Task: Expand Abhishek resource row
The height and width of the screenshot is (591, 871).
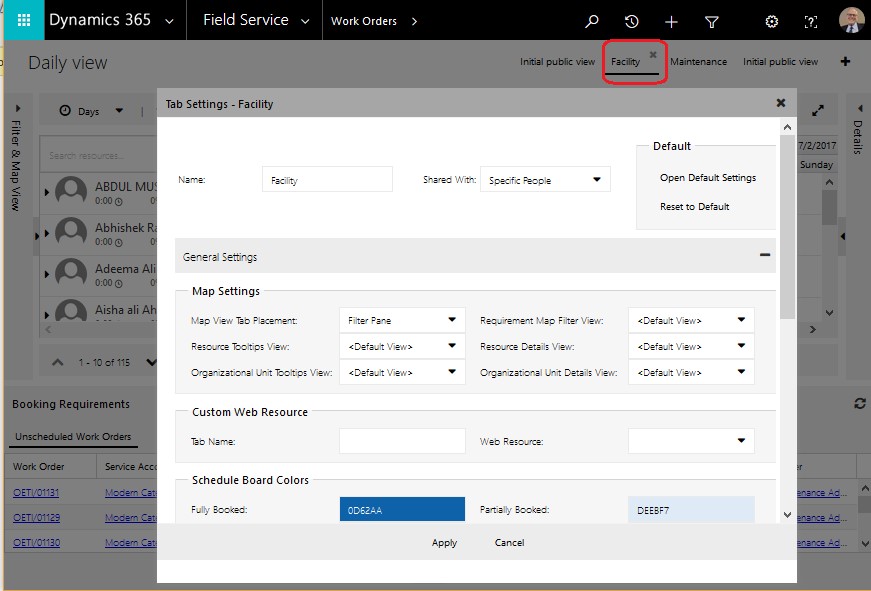Action: tap(47, 233)
